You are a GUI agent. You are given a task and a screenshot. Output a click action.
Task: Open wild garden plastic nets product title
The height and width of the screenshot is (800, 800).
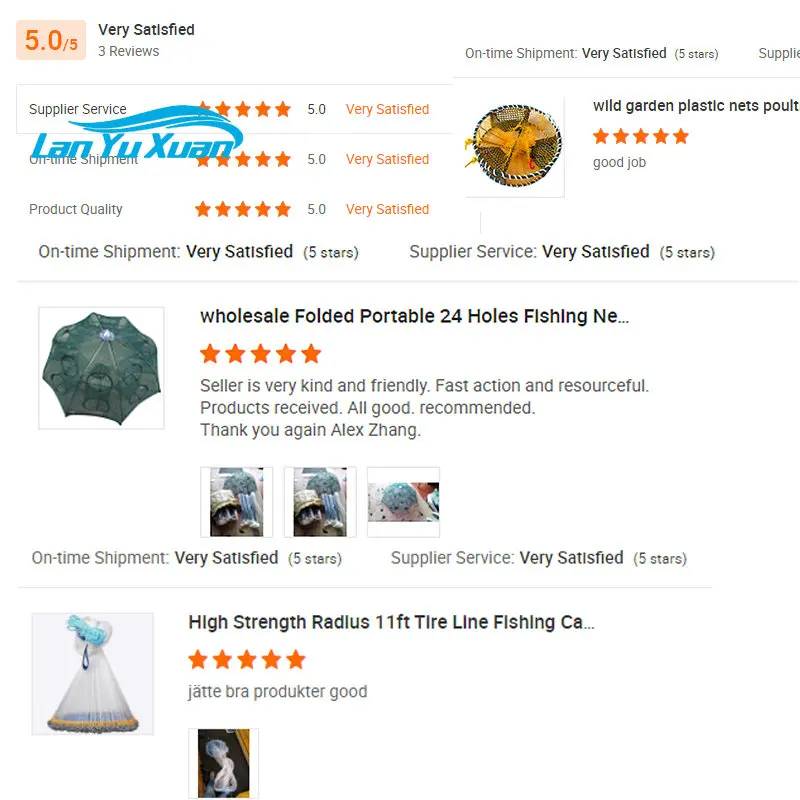pyautogui.click(x=696, y=106)
